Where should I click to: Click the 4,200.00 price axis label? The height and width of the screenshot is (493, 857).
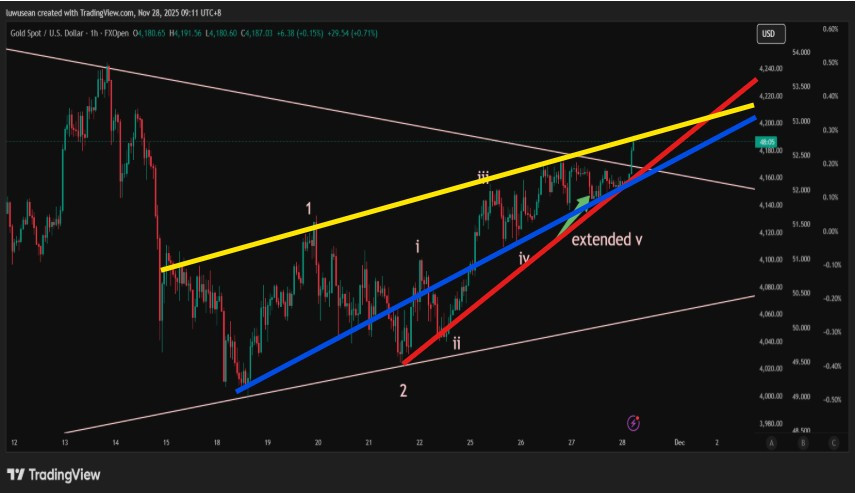(771, 124)
